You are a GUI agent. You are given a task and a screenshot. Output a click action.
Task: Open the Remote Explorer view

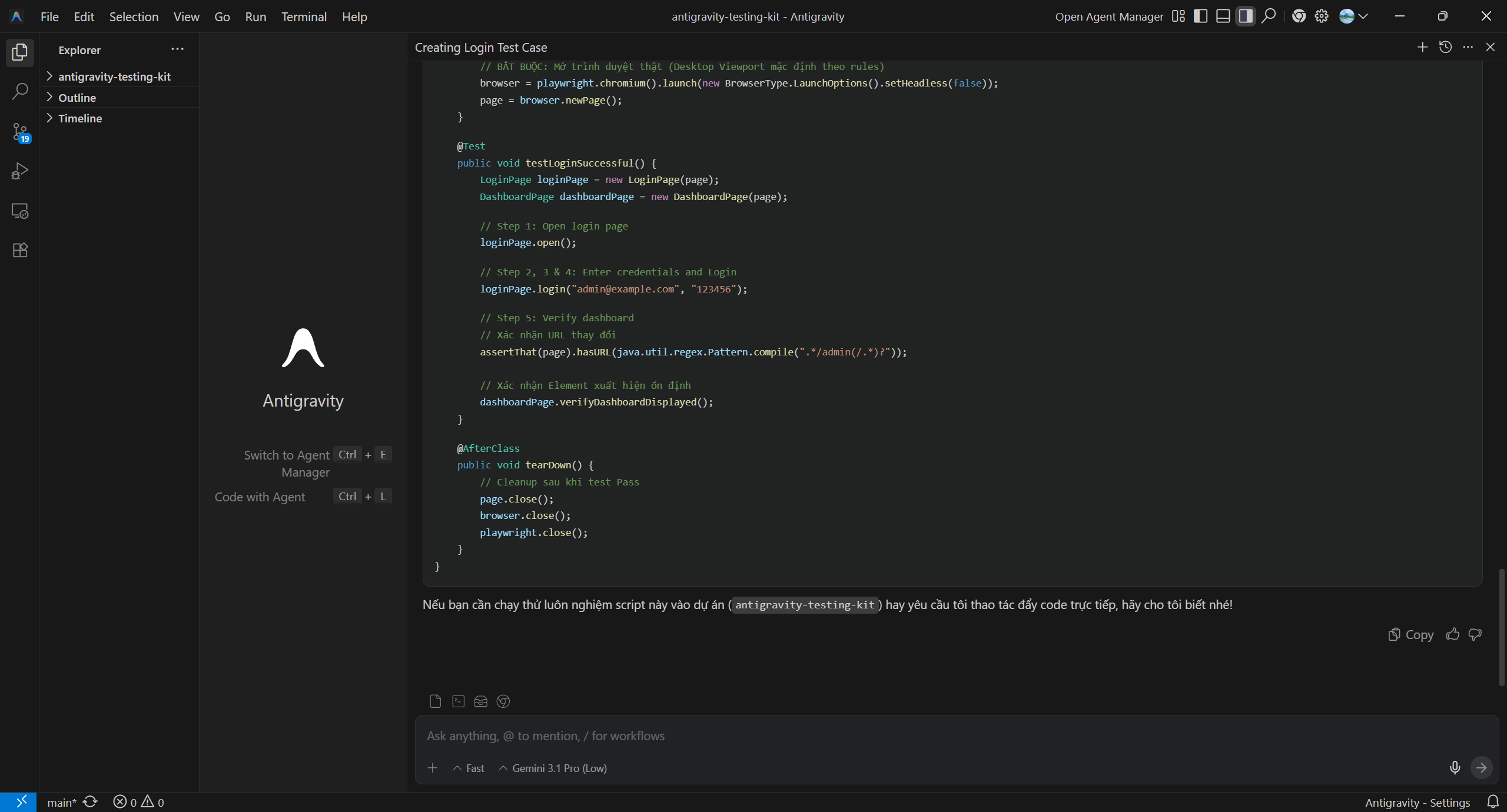click(20, 211)
